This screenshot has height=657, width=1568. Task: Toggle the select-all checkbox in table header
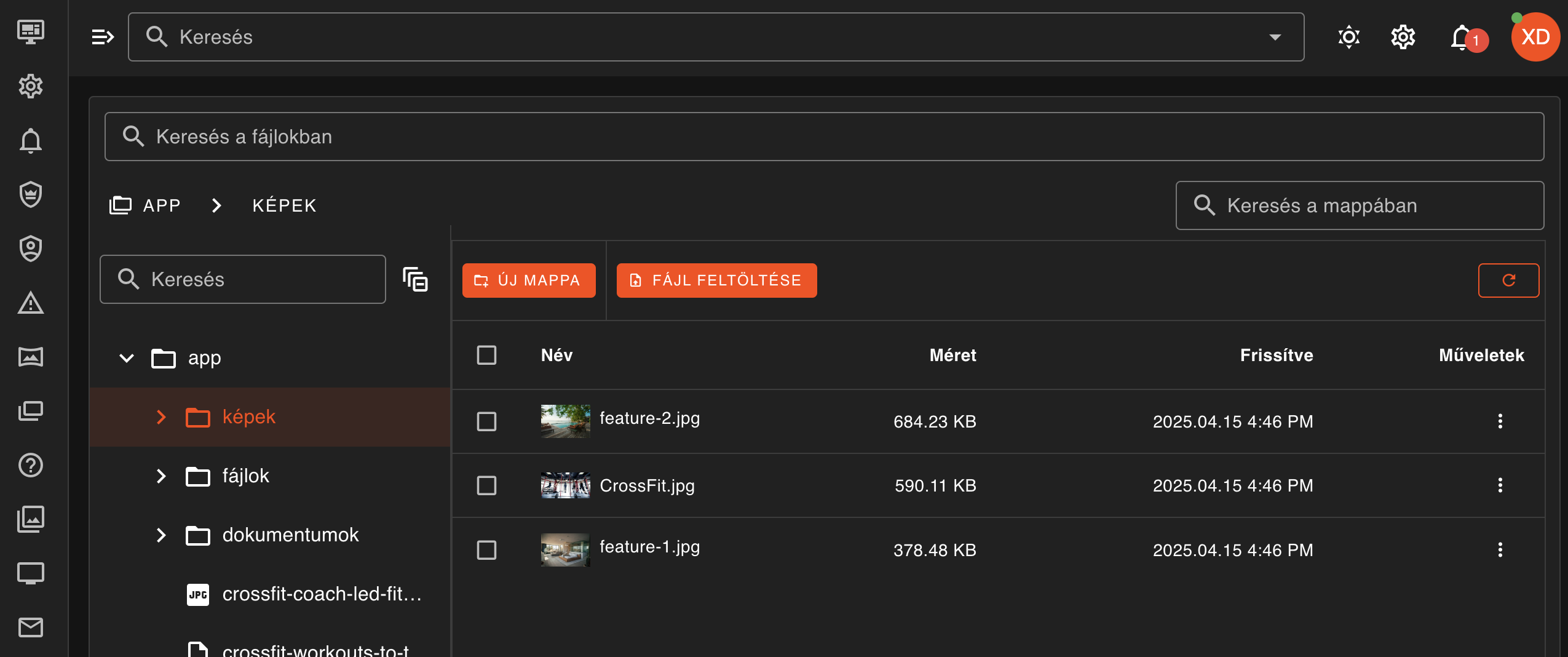[486, 355]
